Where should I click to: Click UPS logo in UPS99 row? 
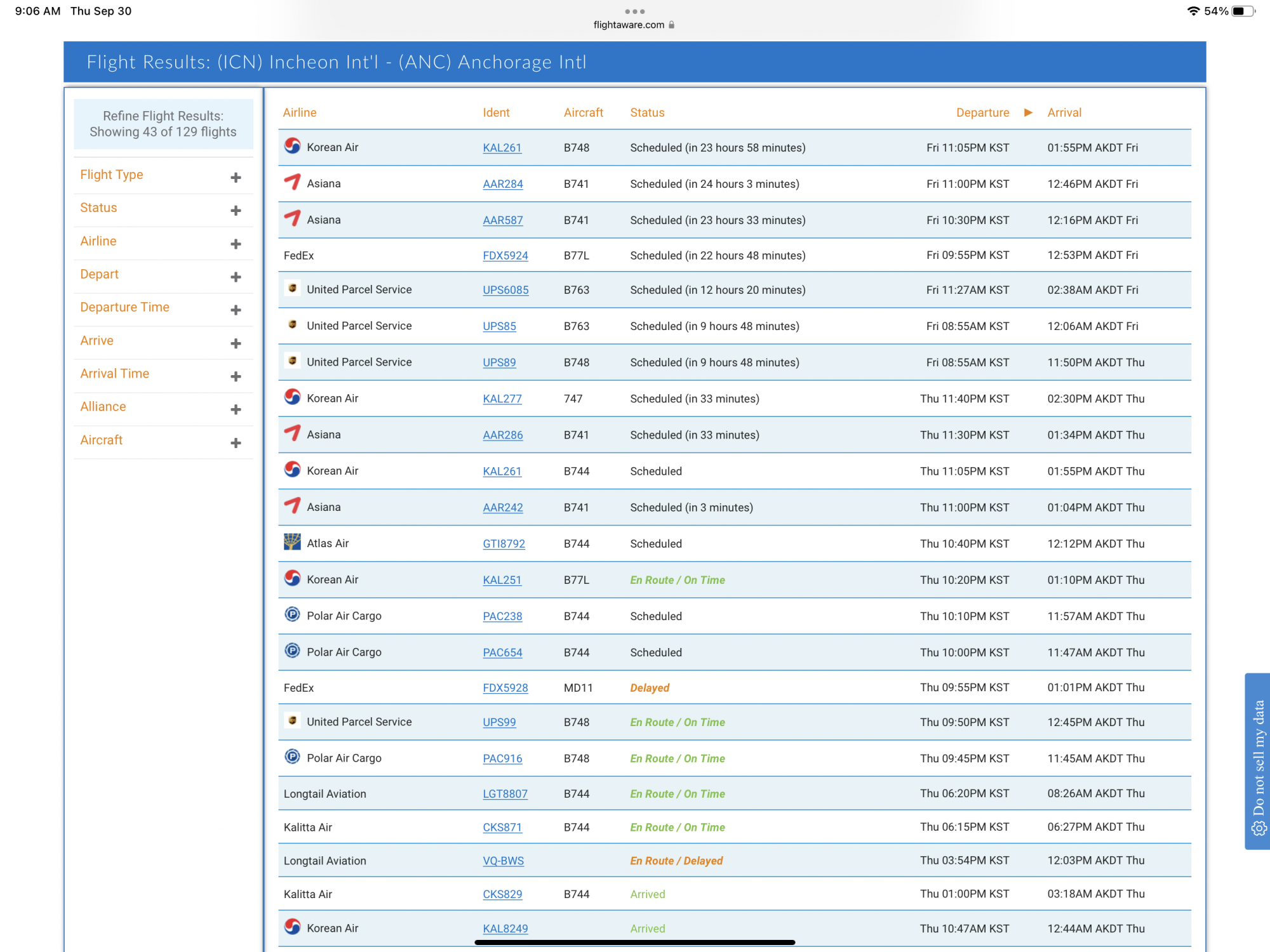(x=292, y=720)
